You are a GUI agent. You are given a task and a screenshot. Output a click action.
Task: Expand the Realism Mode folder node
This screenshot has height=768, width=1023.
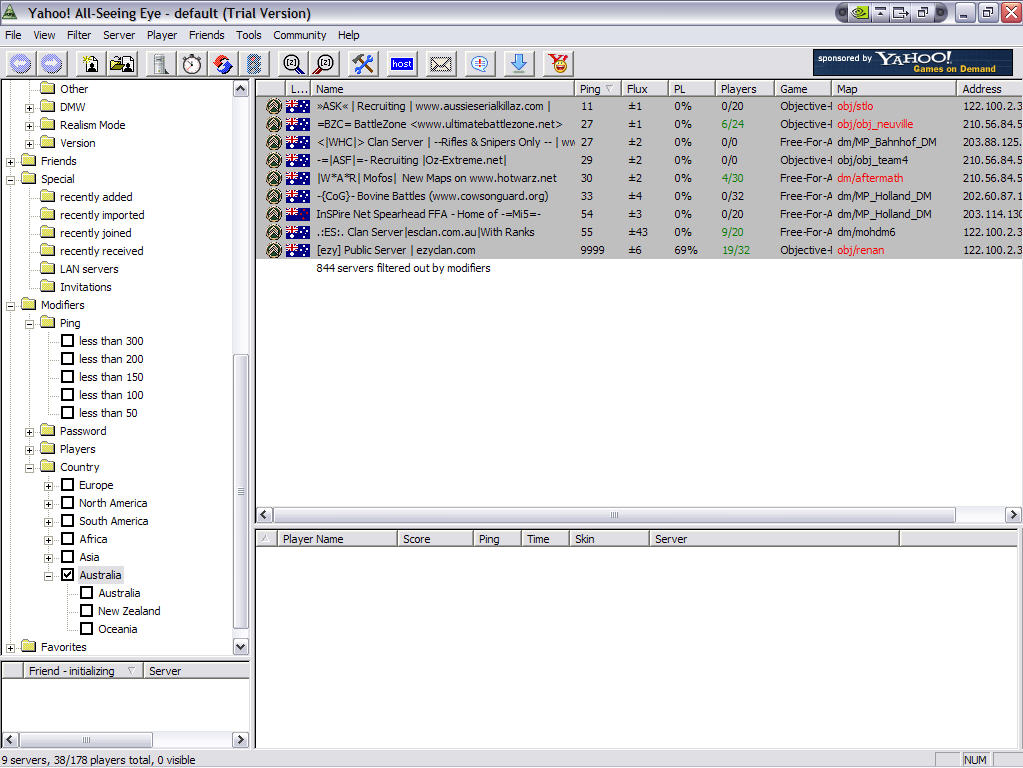point(29,126)
